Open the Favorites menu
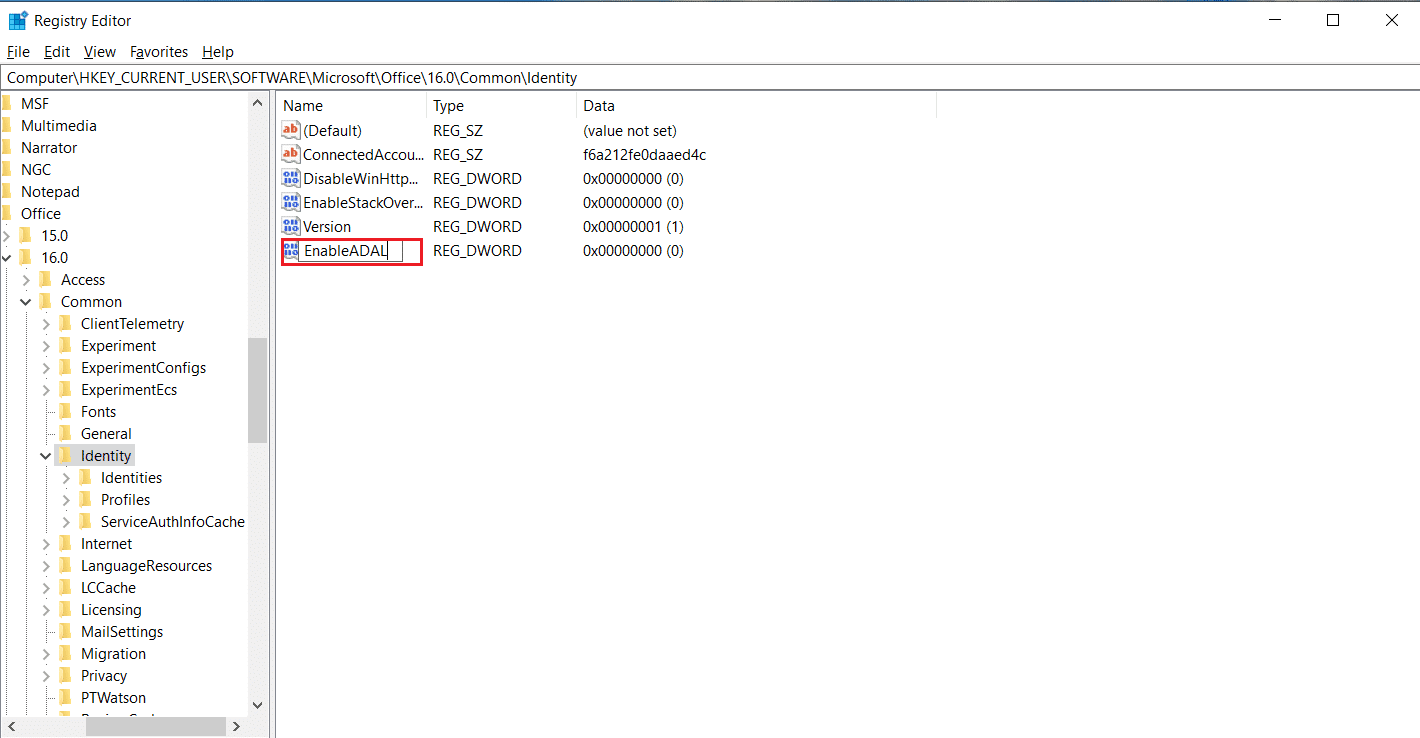 pos(159,52)
